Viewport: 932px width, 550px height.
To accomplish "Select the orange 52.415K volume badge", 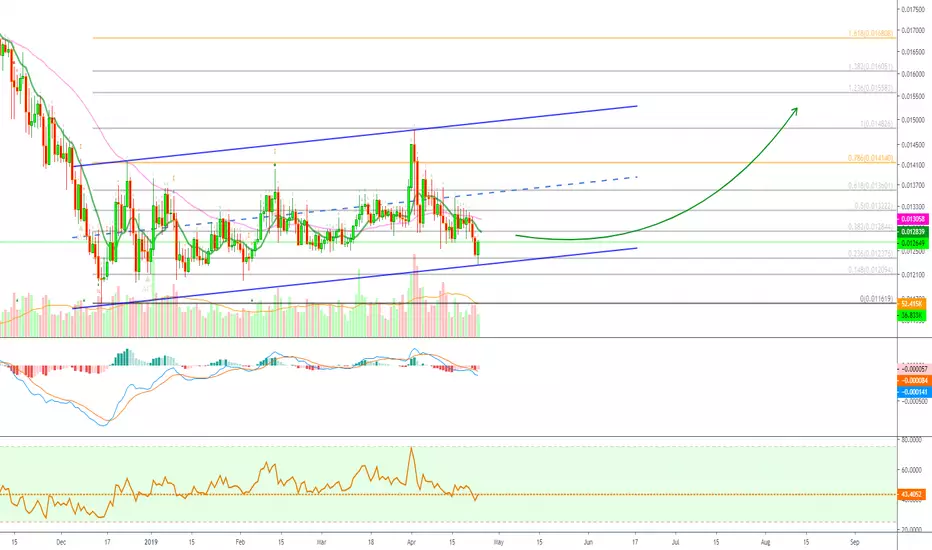I will pos(911,304).
